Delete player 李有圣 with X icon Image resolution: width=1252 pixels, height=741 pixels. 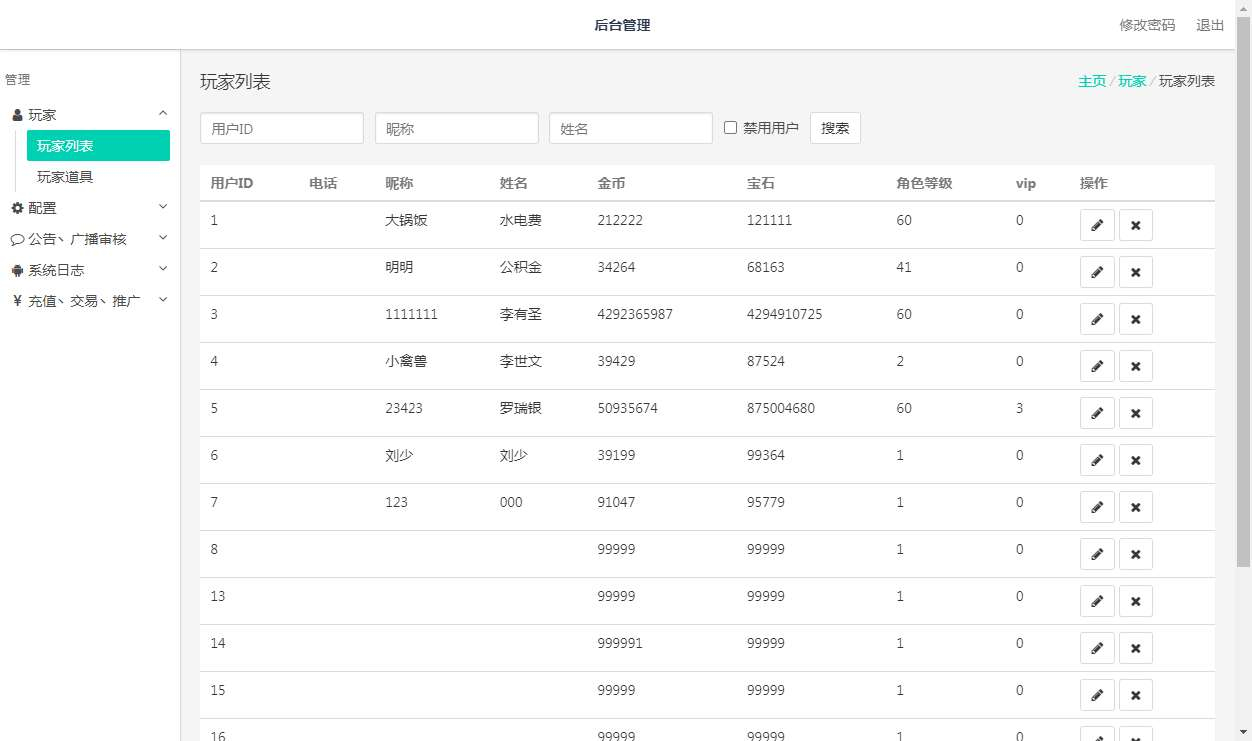pos(1136,319)
